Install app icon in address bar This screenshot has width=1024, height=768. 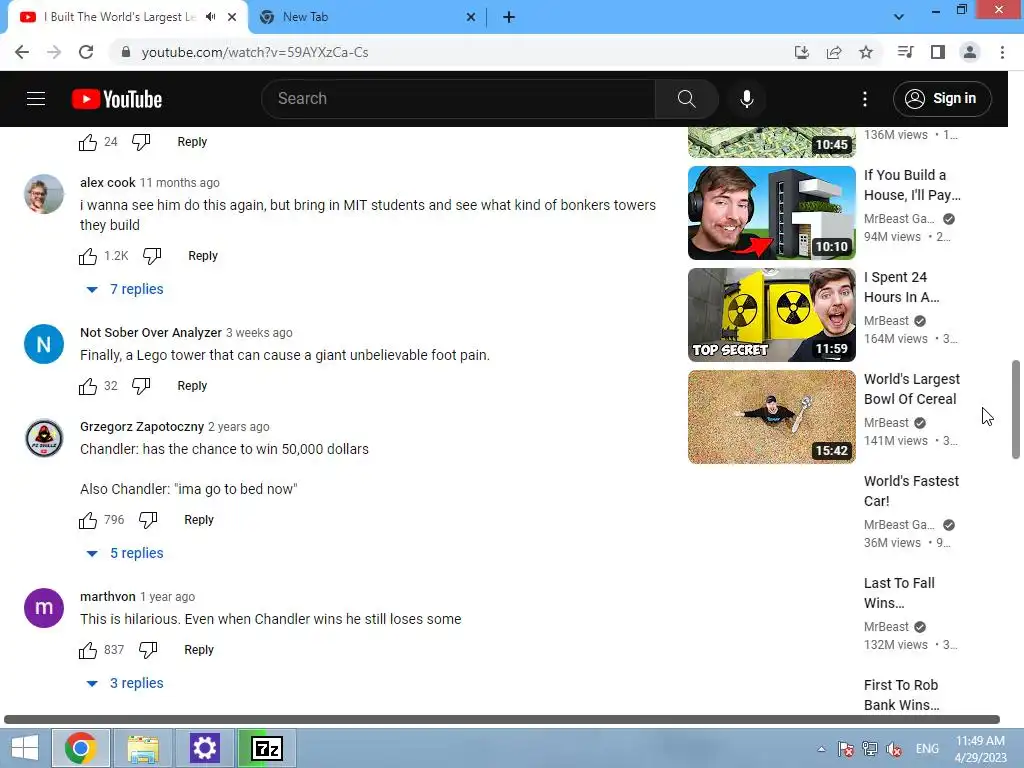(801, 52)
